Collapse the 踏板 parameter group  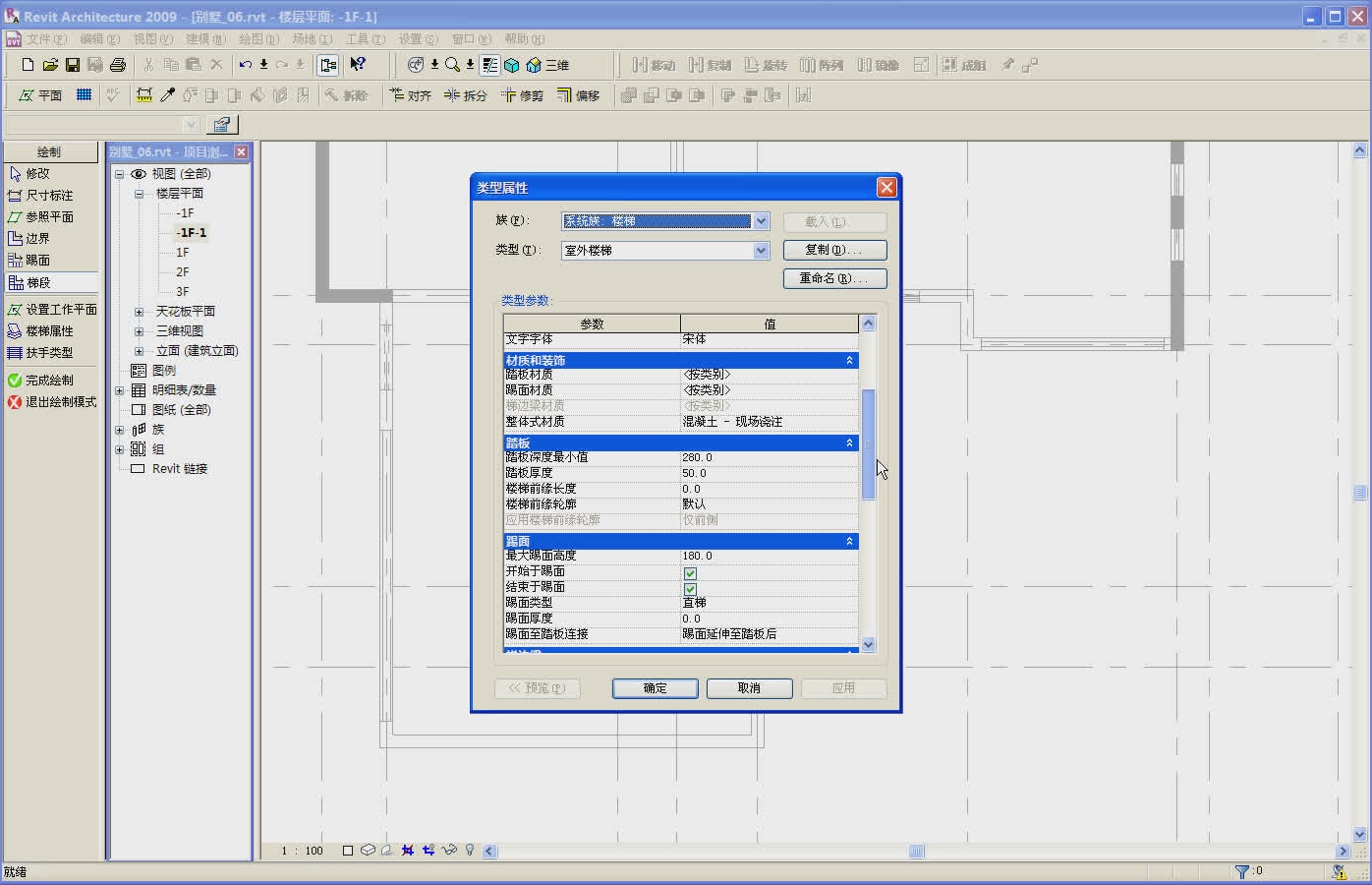[x=849, y=443]
